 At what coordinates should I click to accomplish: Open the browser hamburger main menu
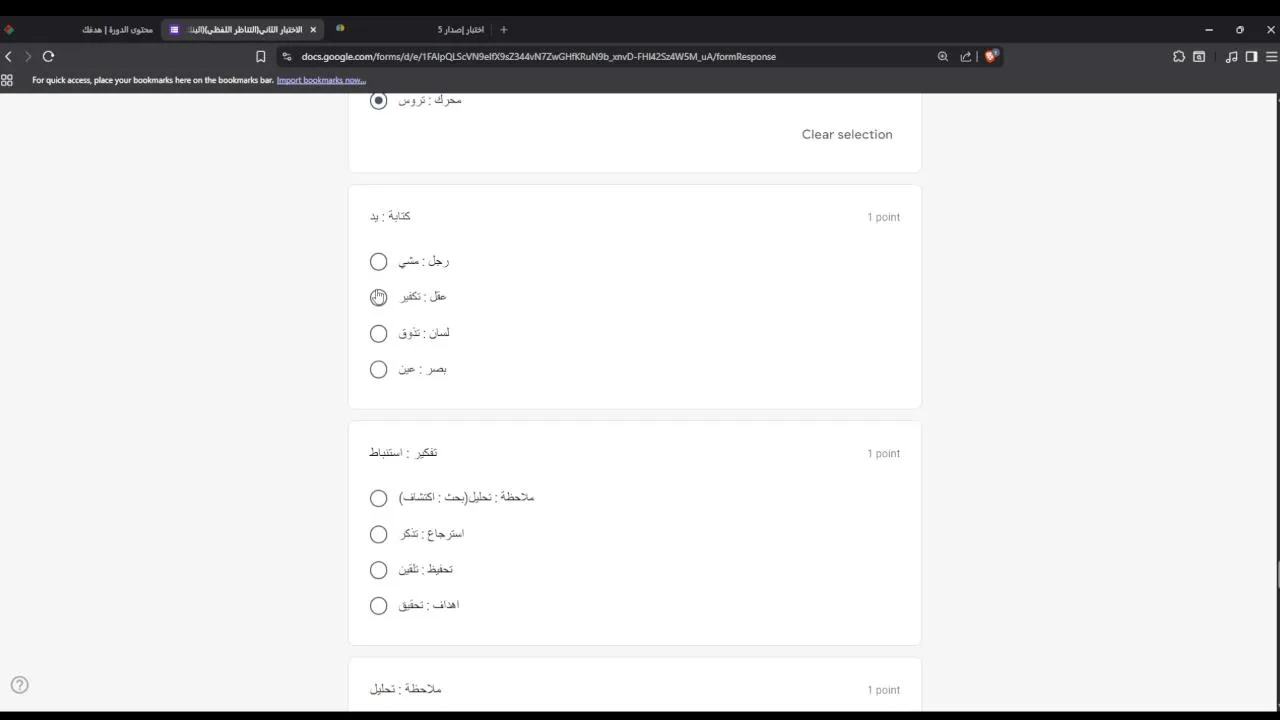pyautogui.click(x=1272, y=57)
